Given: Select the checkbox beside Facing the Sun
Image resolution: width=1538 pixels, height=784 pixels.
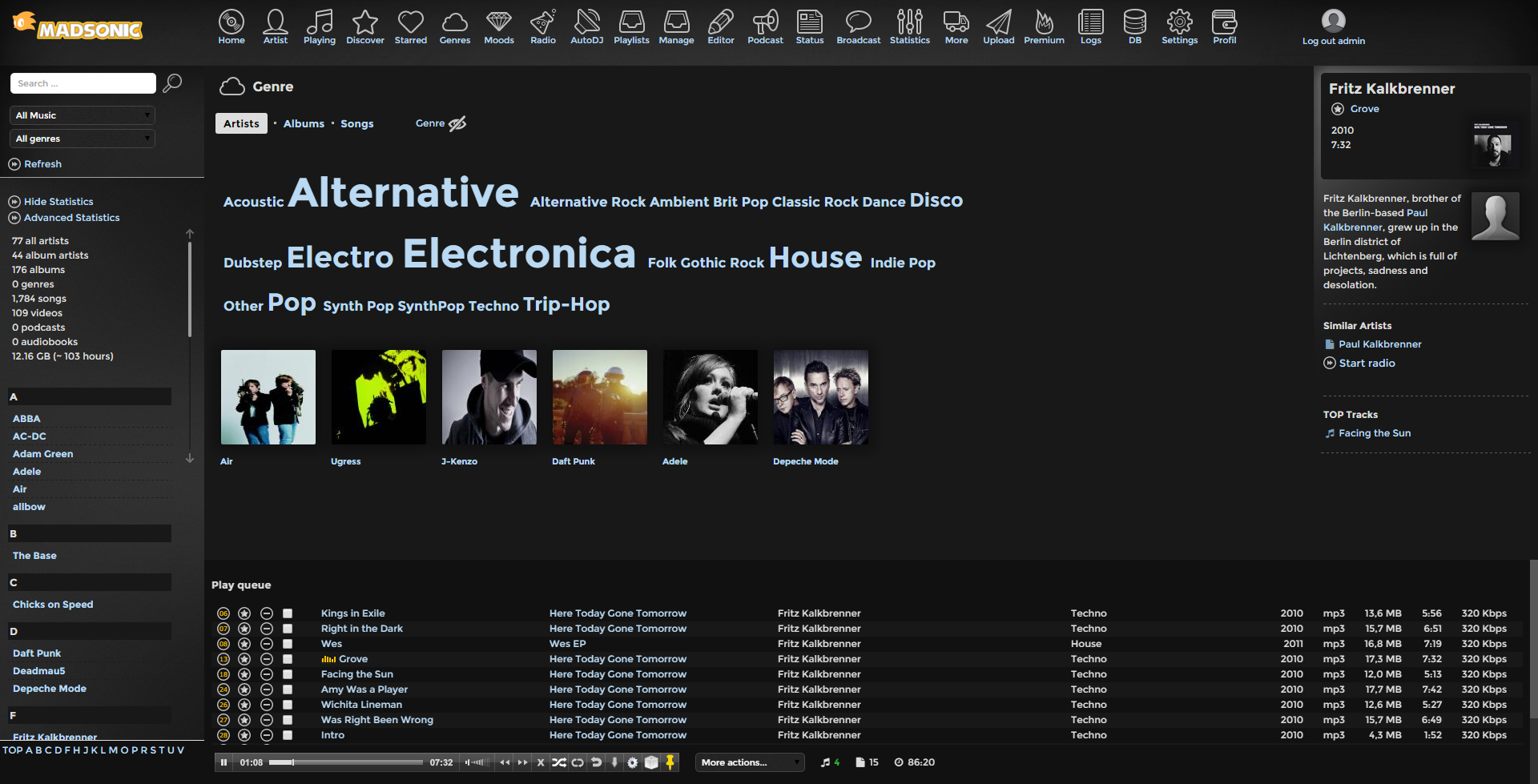Looking at the screenshot, I should 288,674.
